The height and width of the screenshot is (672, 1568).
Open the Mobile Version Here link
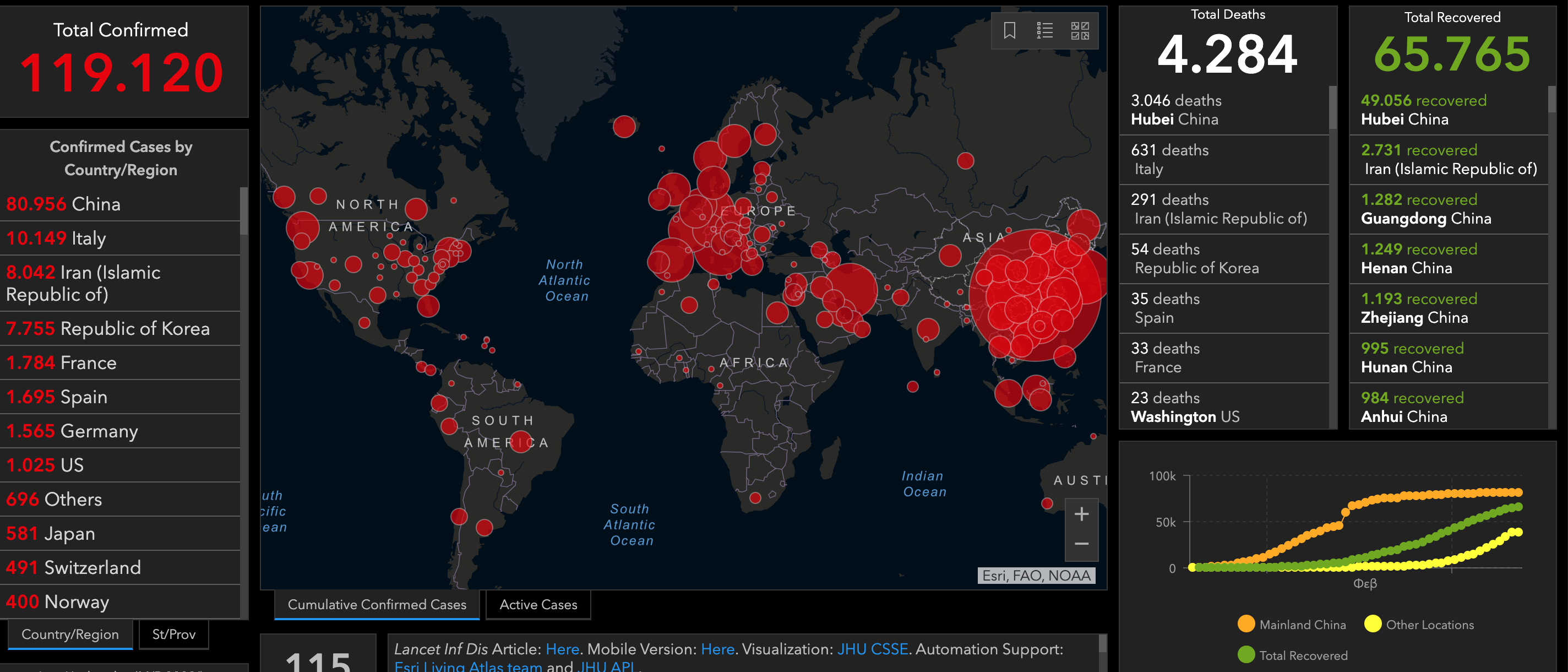(x=717, y=649)
